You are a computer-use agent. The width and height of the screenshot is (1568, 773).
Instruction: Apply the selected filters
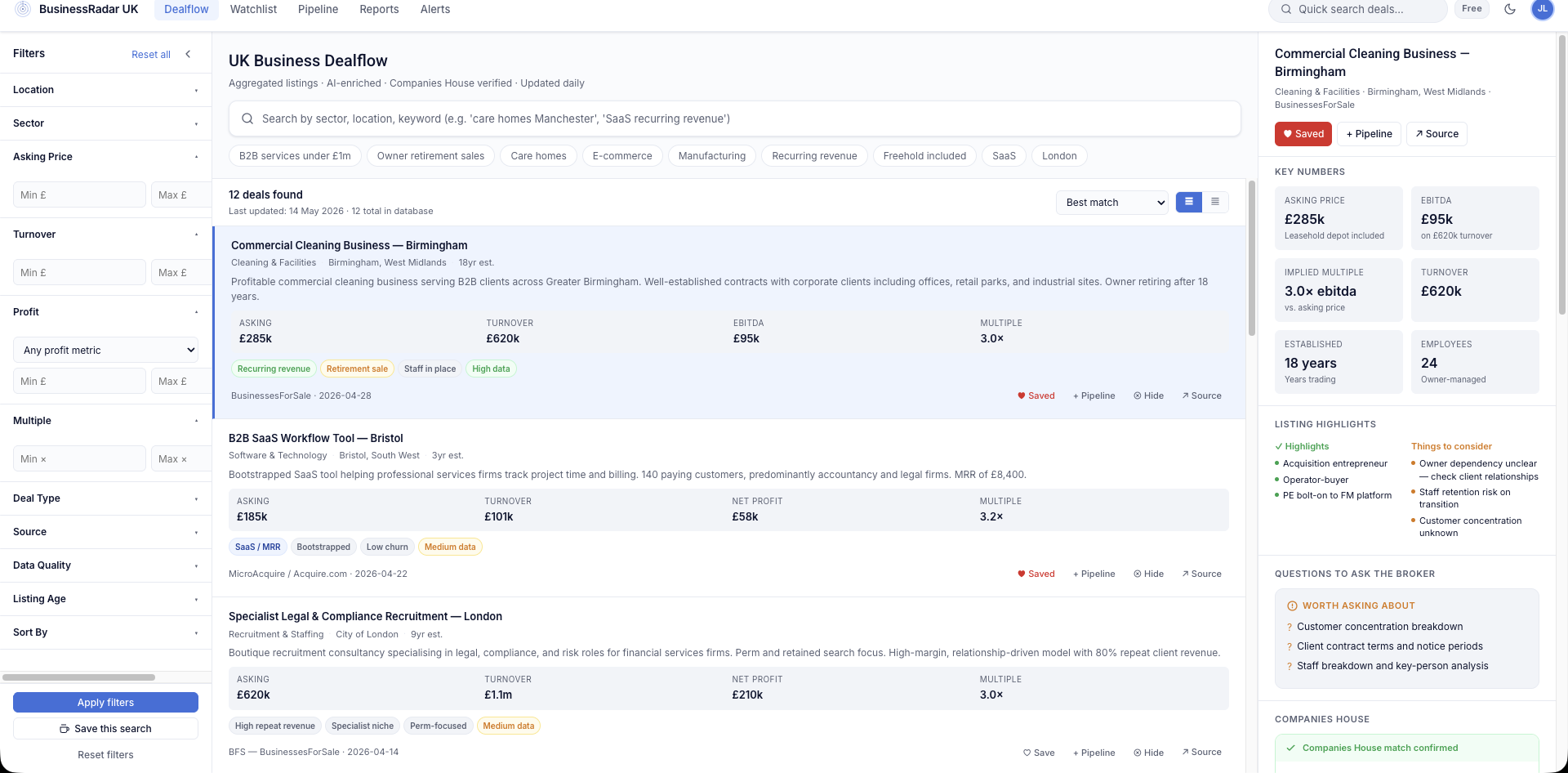[105, 703]
